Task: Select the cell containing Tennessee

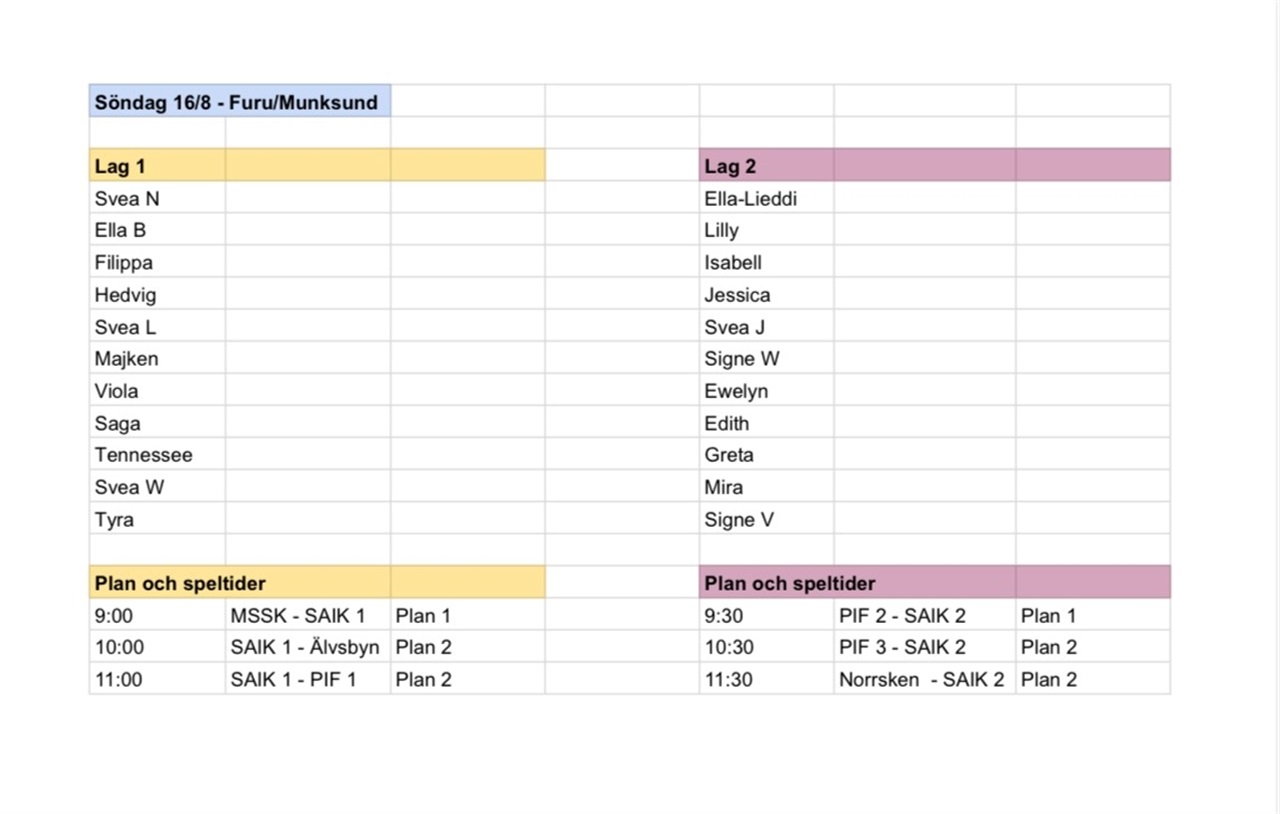Action: (158, 454)
